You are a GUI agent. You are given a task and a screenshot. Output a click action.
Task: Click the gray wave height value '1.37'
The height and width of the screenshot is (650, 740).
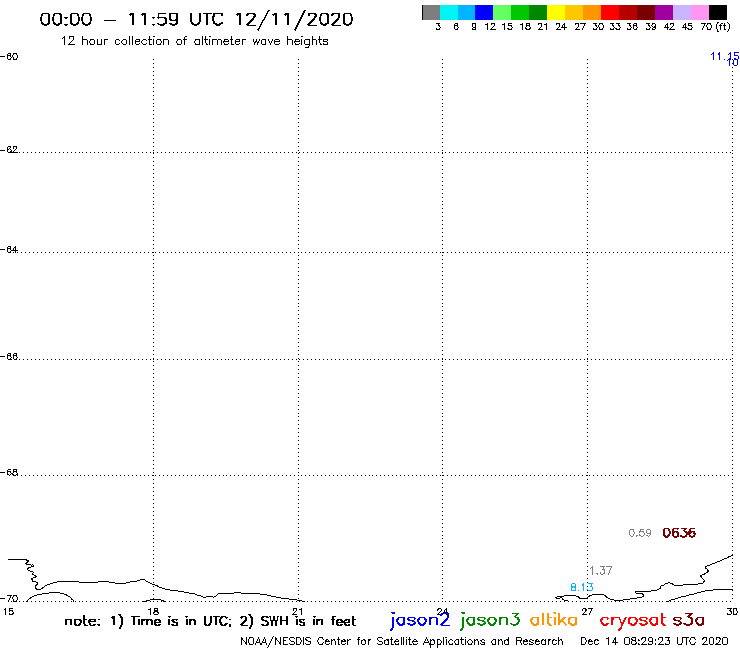pyautogui.click(x=601, y=571)
